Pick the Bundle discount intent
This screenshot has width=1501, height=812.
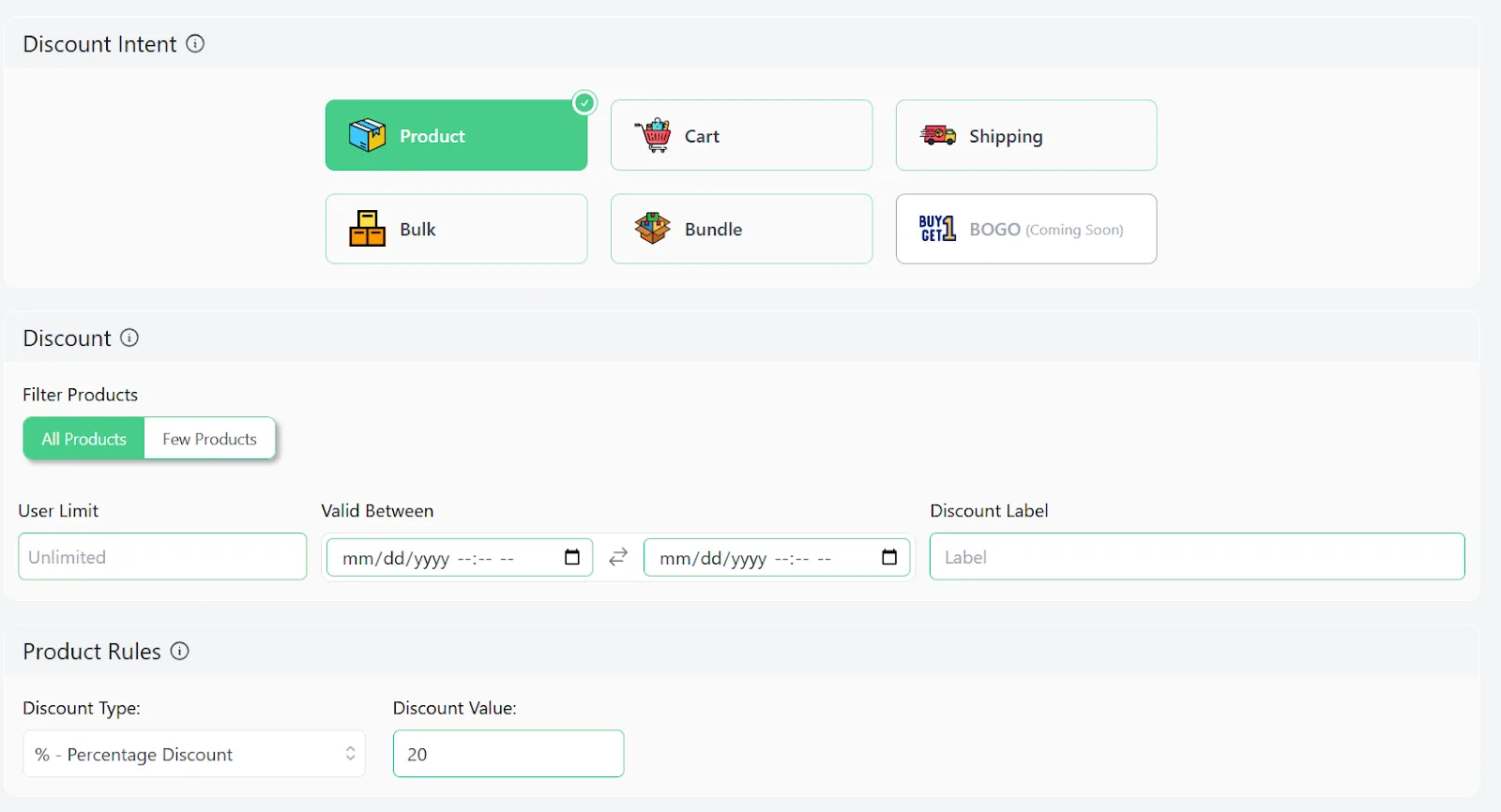point(741,229)
